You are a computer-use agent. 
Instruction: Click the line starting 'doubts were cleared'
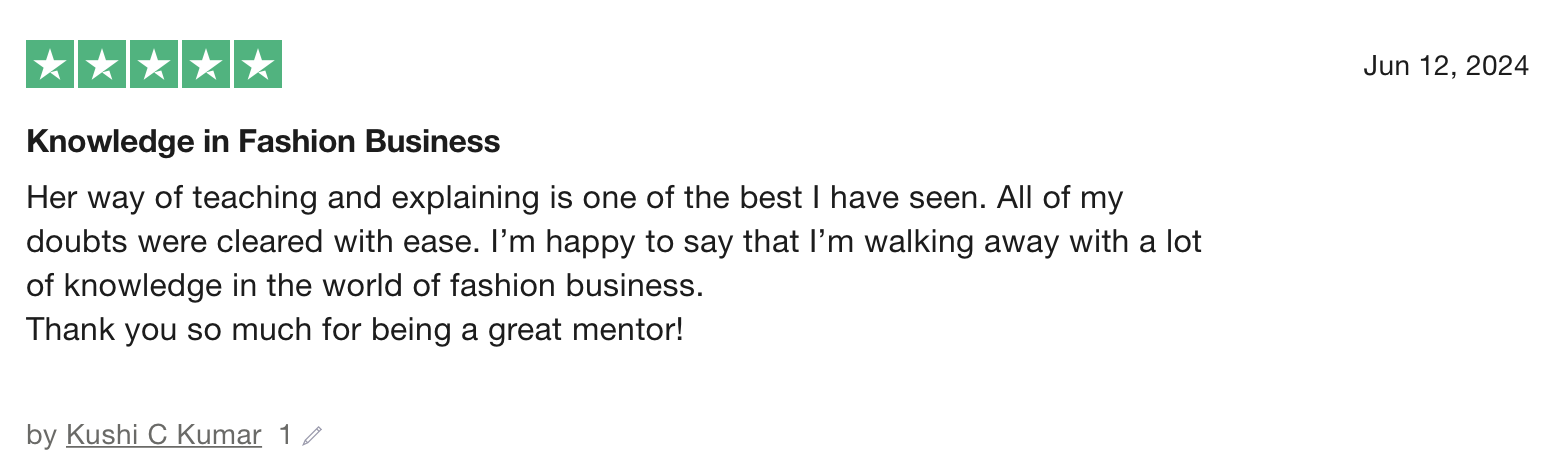tap(614, 242)
